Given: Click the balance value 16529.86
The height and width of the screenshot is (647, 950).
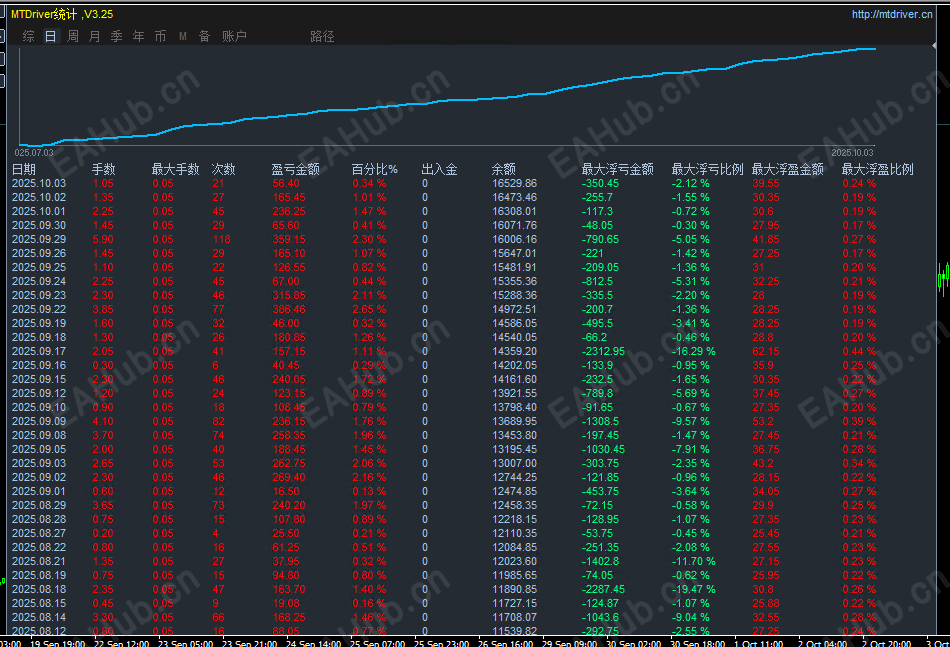Looking at the screenshot, I should tap(514, 184).
